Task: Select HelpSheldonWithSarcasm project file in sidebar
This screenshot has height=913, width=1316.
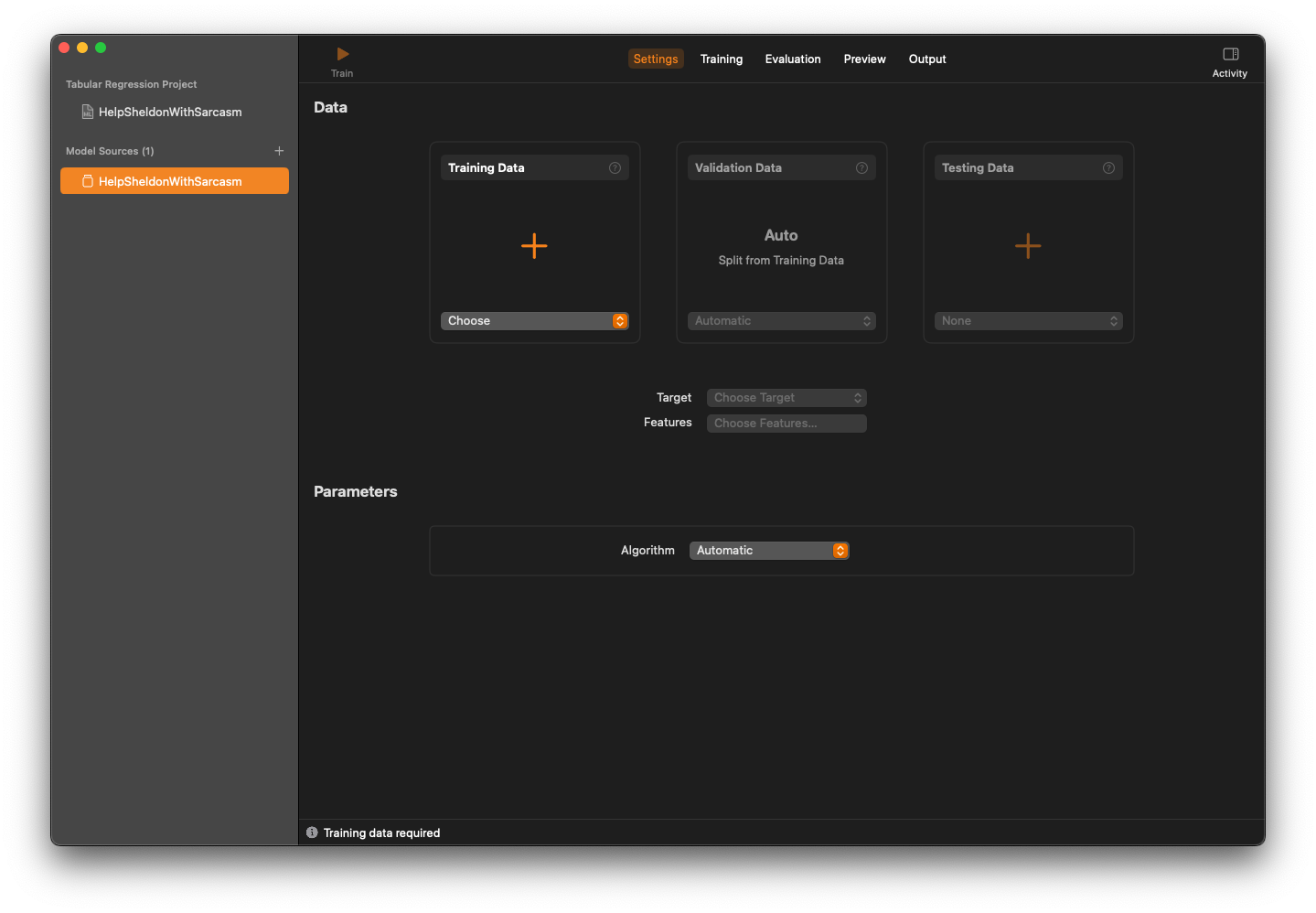Action: (x=170, y=113)
